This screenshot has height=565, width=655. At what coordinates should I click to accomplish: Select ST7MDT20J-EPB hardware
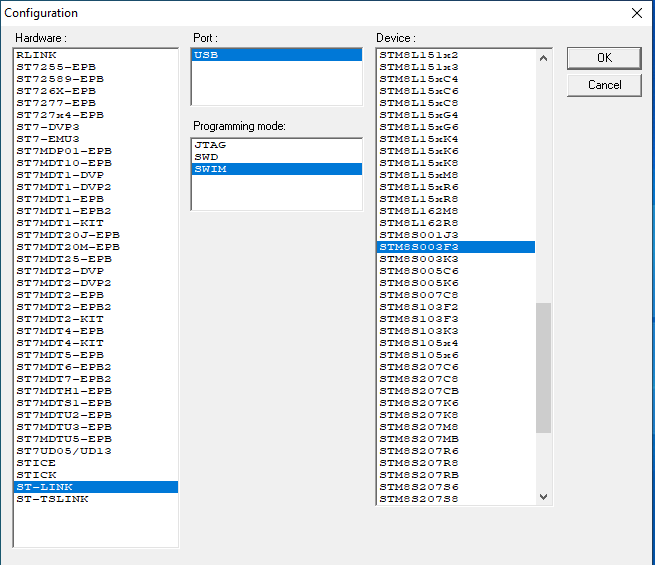click(x=96, y=235)
